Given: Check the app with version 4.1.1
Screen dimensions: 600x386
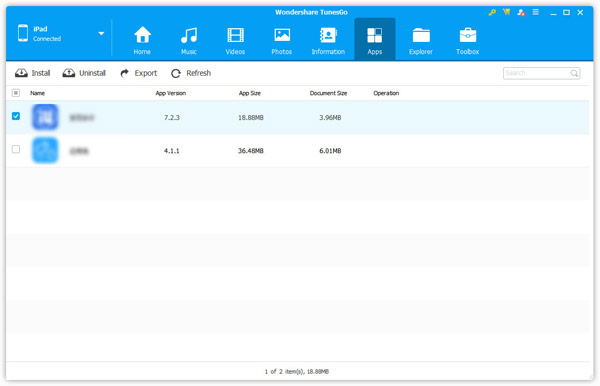Looking at the screenshot, I should point(16,149).
